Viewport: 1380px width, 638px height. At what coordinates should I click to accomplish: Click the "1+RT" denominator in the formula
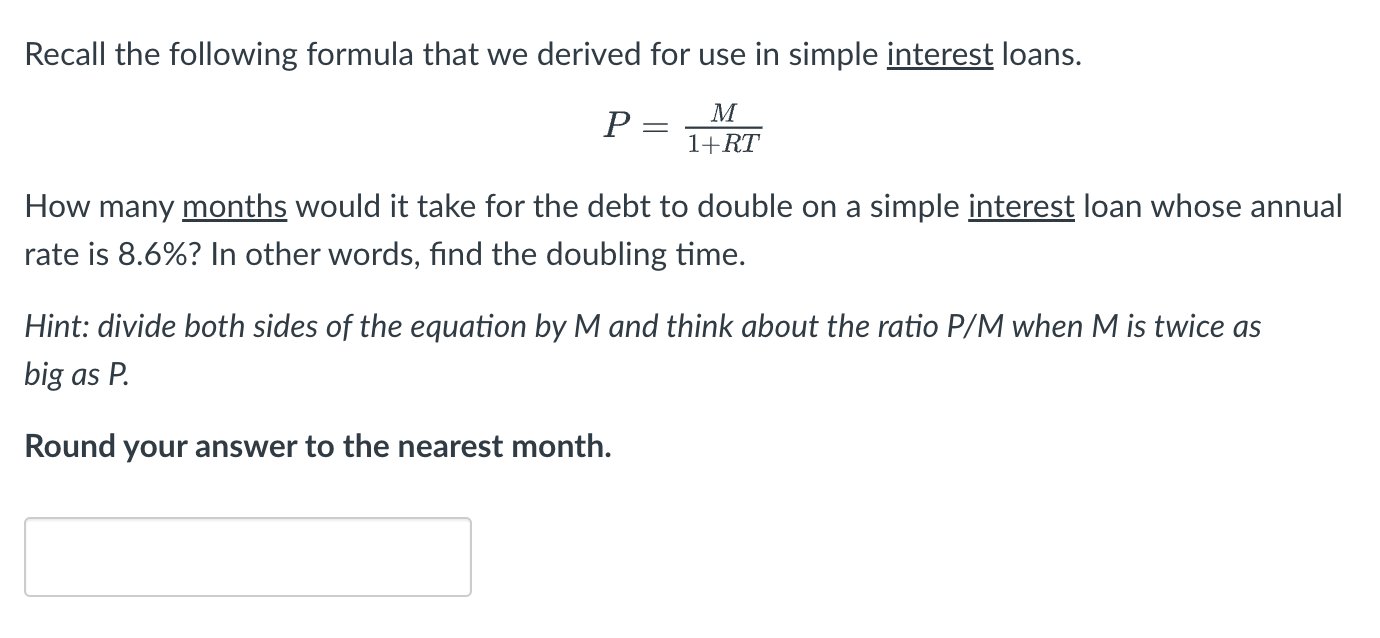[723, 143]
